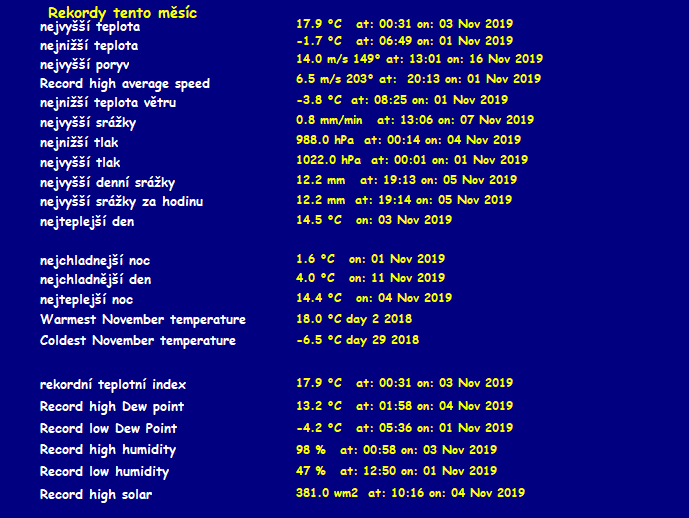Screen dimensions: 689x518
Task: Click the 'nejvyšší denní srážky' label
Action: pos(107,182)
